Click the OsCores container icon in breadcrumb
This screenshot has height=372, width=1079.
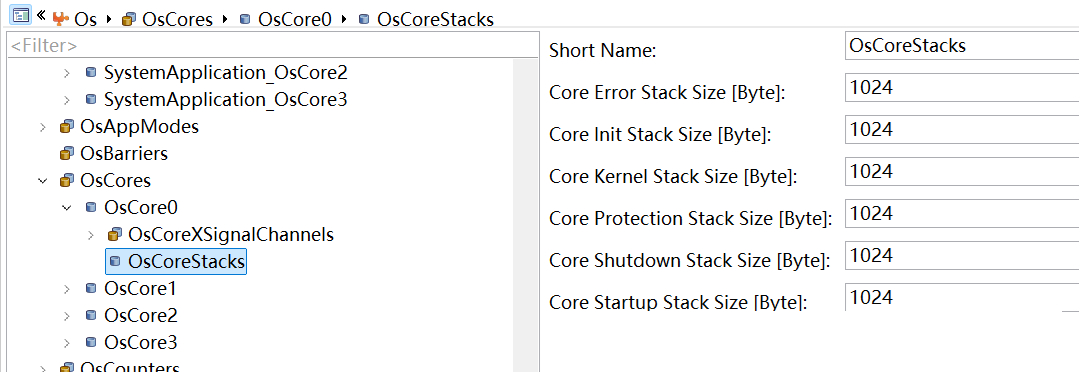click(x=127, y=20)
